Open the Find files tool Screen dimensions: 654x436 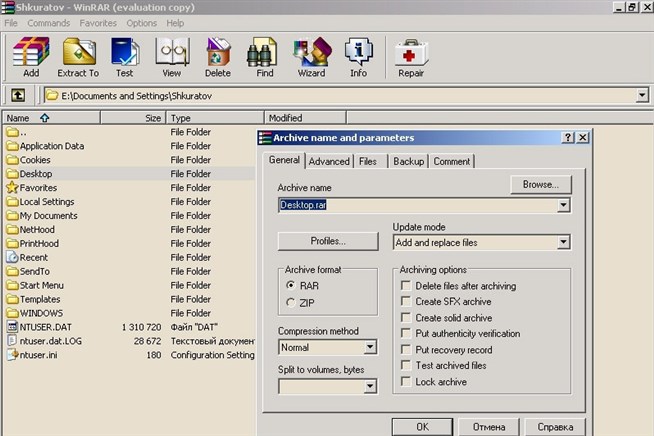264,57
